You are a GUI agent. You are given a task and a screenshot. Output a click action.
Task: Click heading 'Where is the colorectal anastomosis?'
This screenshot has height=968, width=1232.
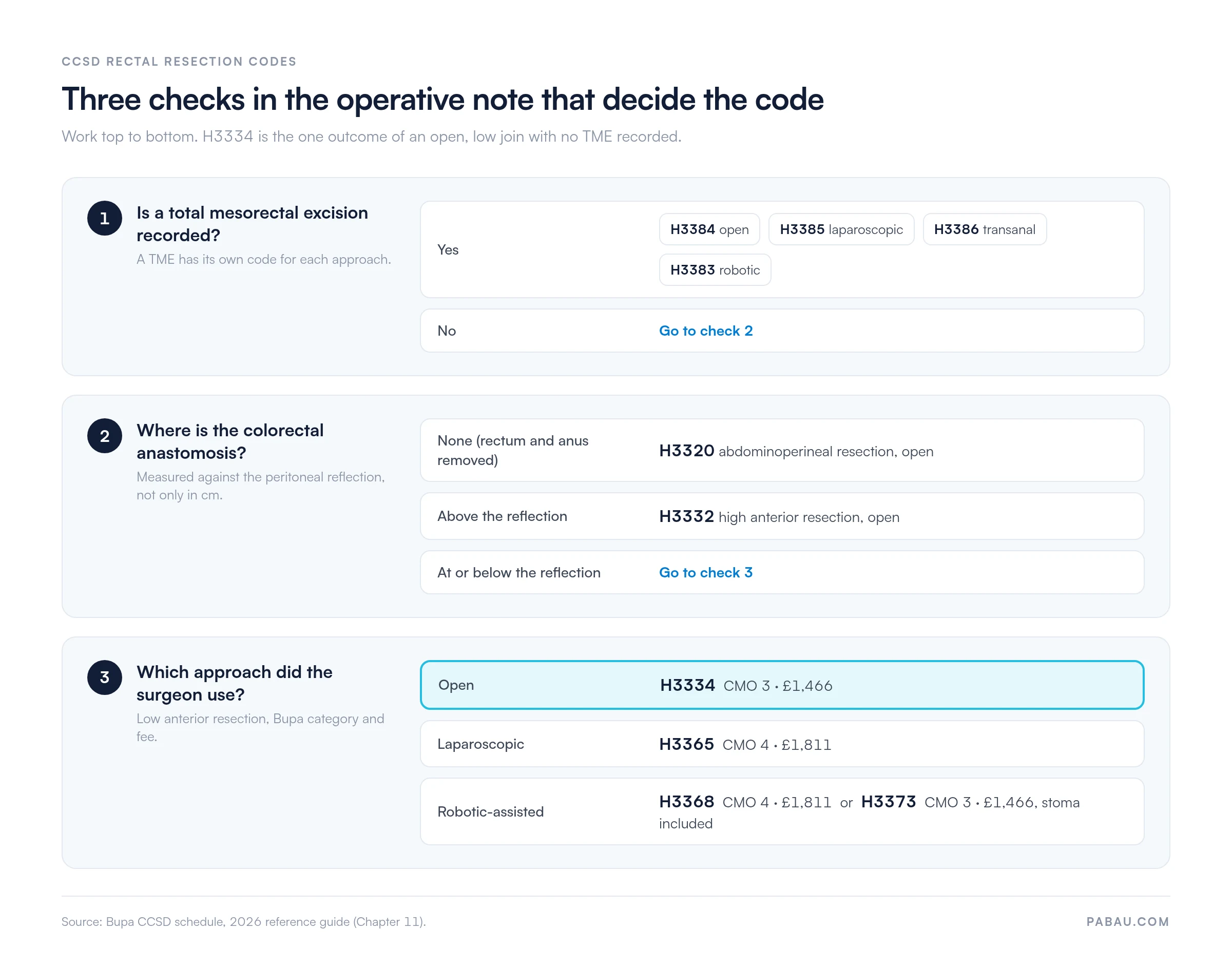pyautogui.click(x=230, y=441)
